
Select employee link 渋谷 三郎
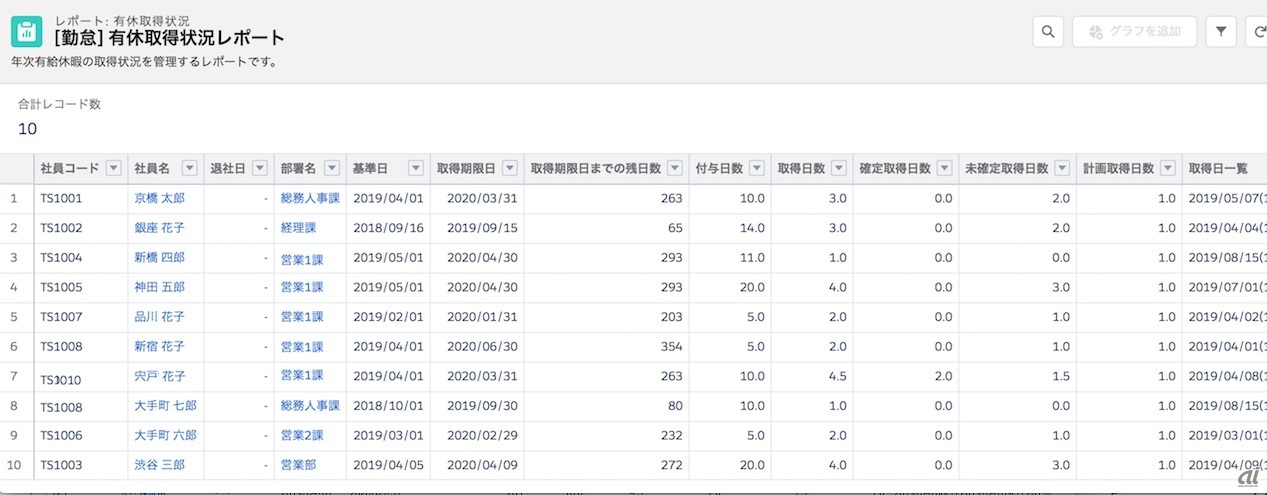point(159,466)
